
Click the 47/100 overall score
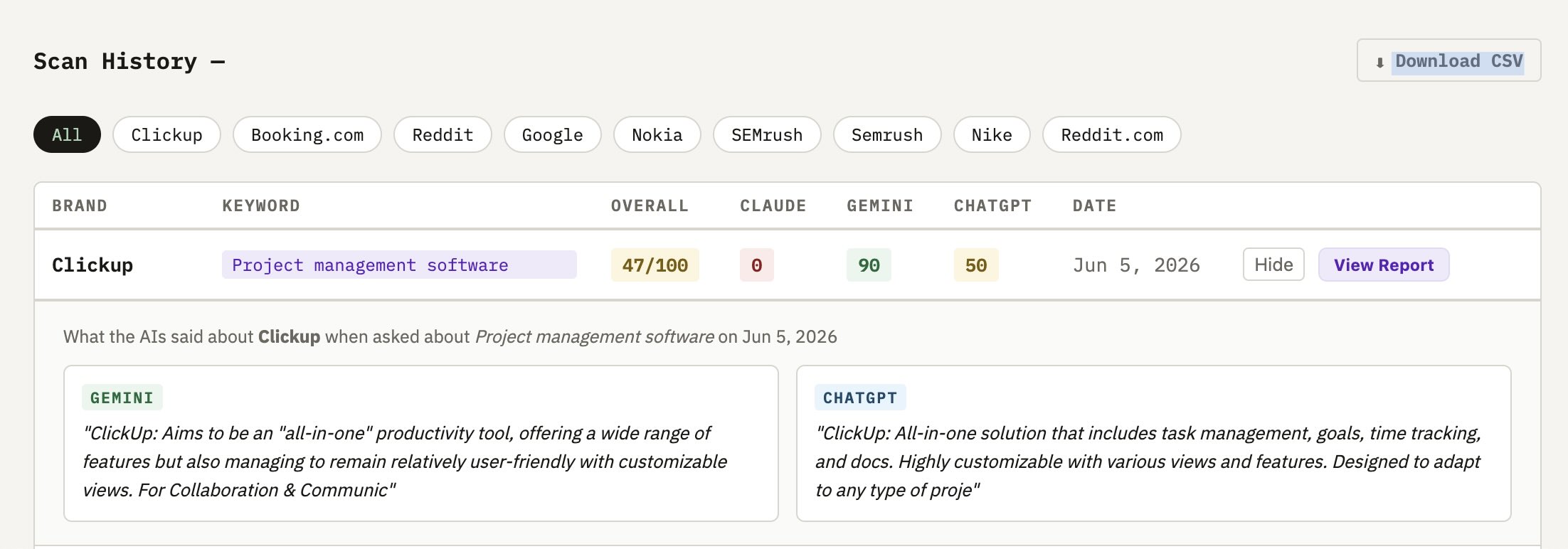(655, 265)
